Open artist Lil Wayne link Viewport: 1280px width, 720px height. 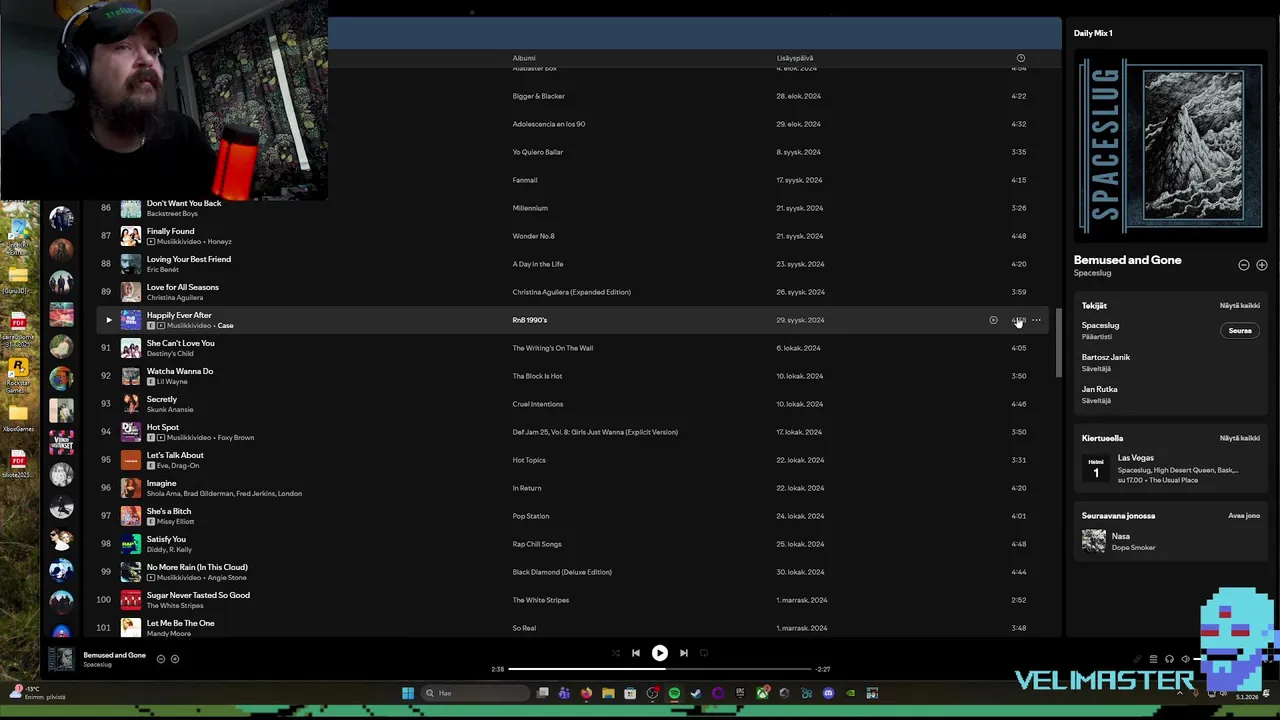tap(172, 382)
